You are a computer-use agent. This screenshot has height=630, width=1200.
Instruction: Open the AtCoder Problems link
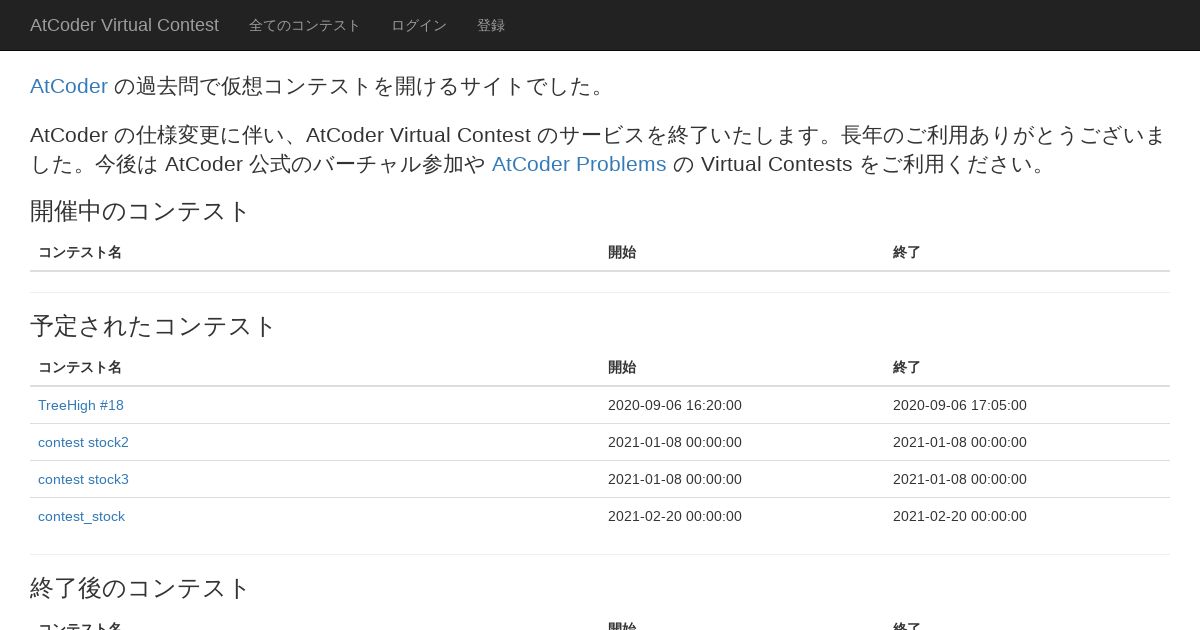pos(579,164)
